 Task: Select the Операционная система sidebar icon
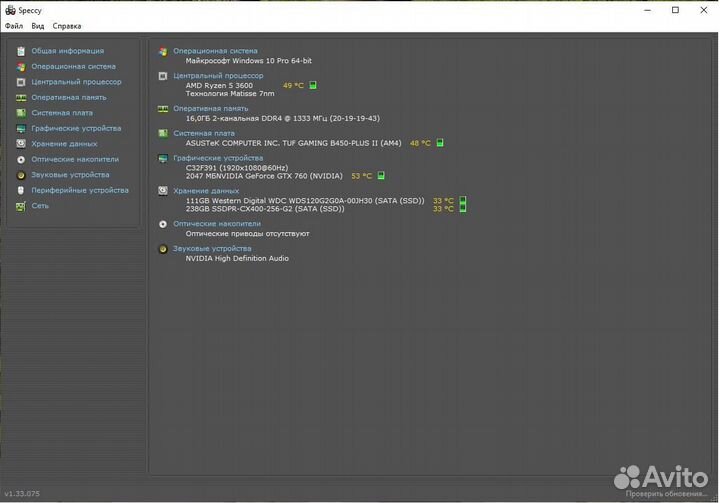(x=20, y=67)
